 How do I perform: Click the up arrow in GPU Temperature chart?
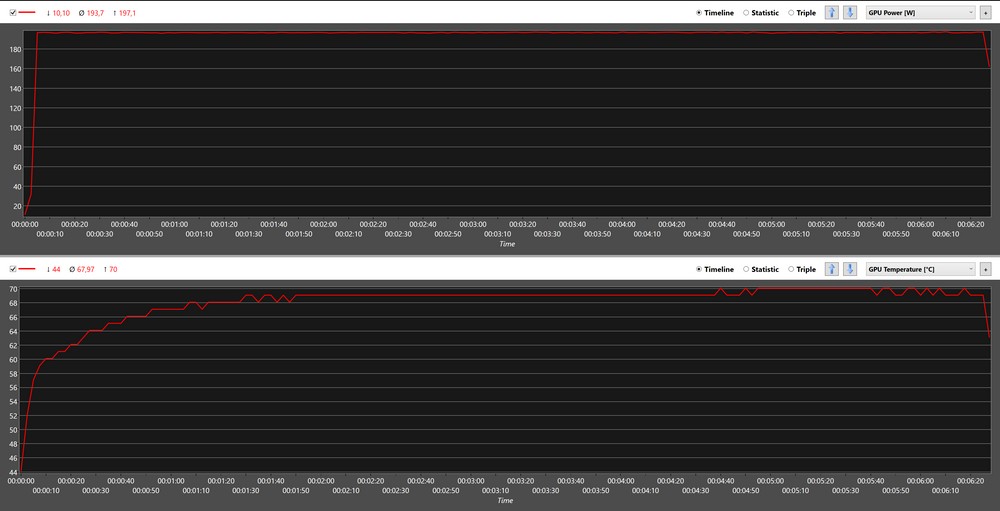point(832,269)
